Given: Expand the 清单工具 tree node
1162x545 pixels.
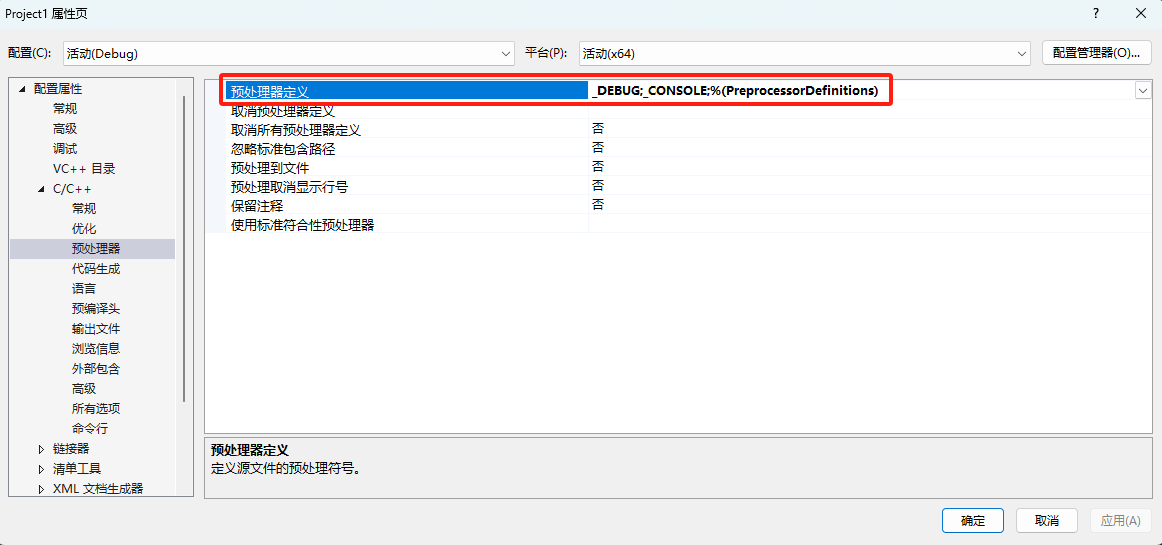Looking at the screenshot, I should click(41, 469).
